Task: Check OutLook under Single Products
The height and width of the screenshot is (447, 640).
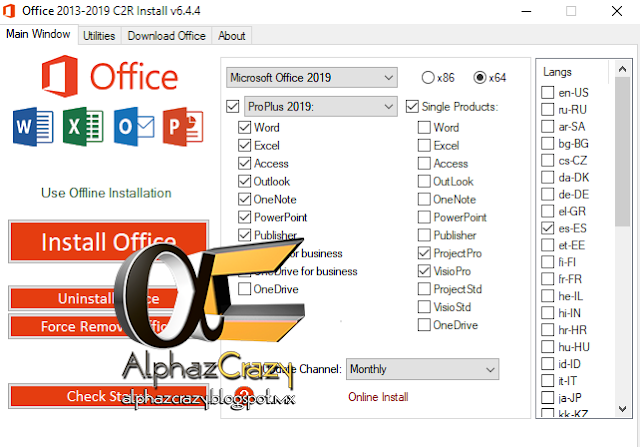Action: pyautogui.click(x=424, y=181)
